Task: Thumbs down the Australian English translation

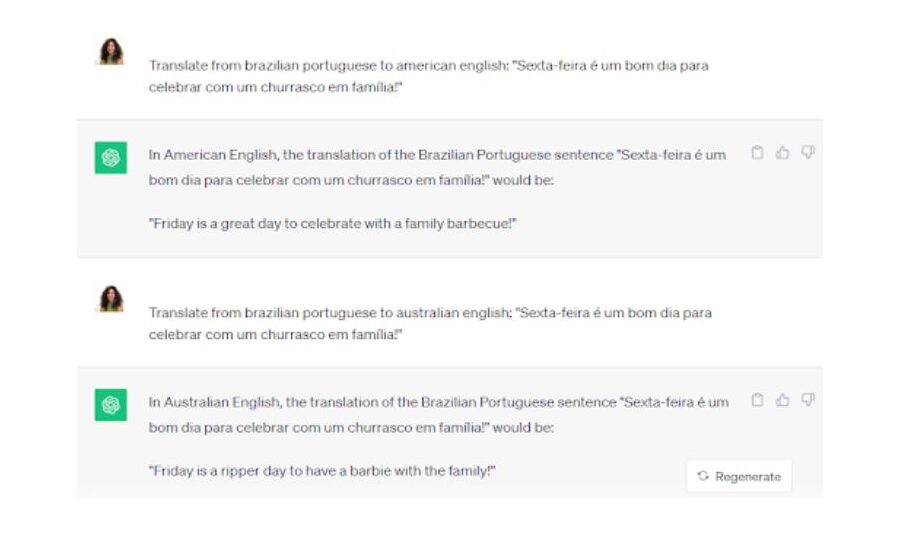Action: point(808,400)
